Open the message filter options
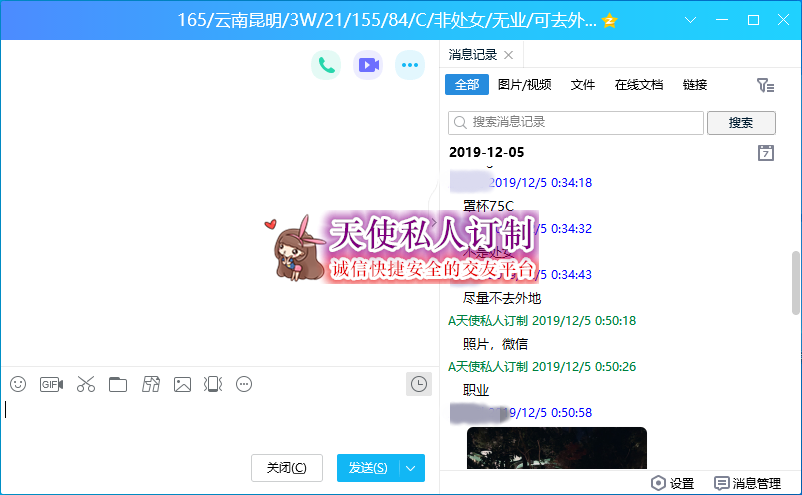Viewport: 802px width, 495px height. click(x=766, y=85)
